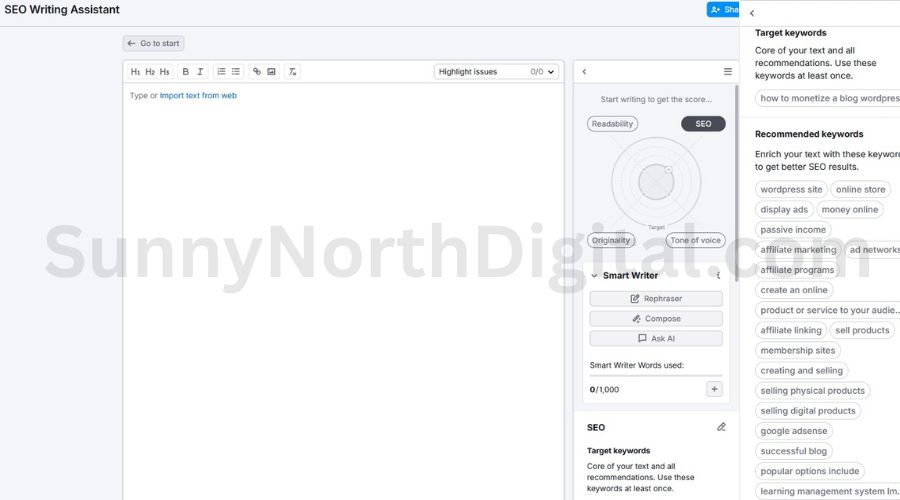Image resolution: width=900 pixels, height=500 pixels.
Task: Select the Originality score tab
Action: pyautogui.click(x=611, y=241)
